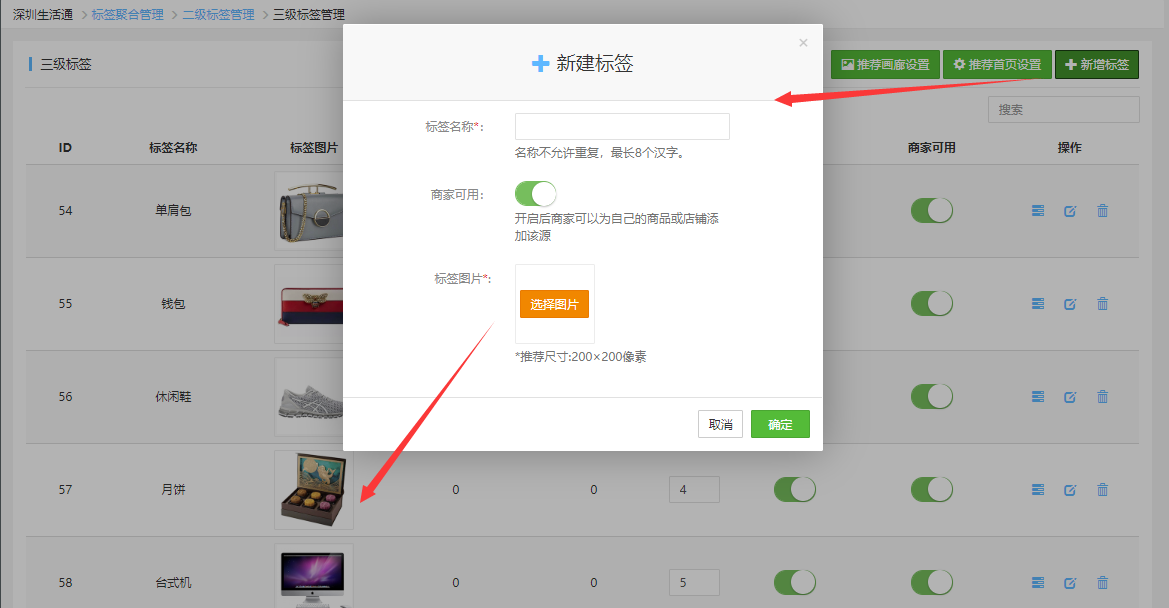The image size is (1169, 608).
Task: Toggle the left switch in row 57 月饼
Action: tap(795, 490)
